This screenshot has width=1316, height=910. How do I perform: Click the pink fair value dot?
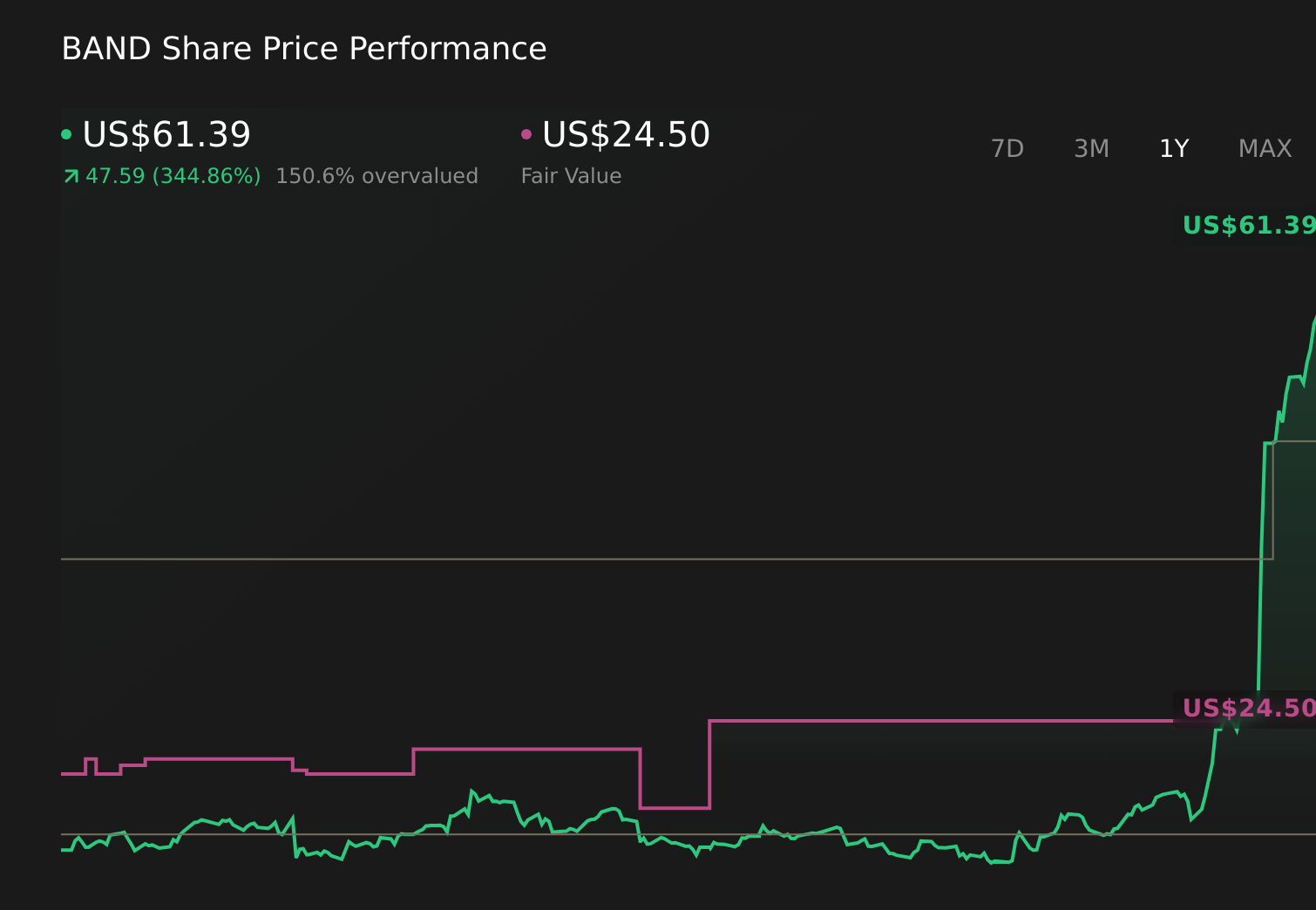526,134
